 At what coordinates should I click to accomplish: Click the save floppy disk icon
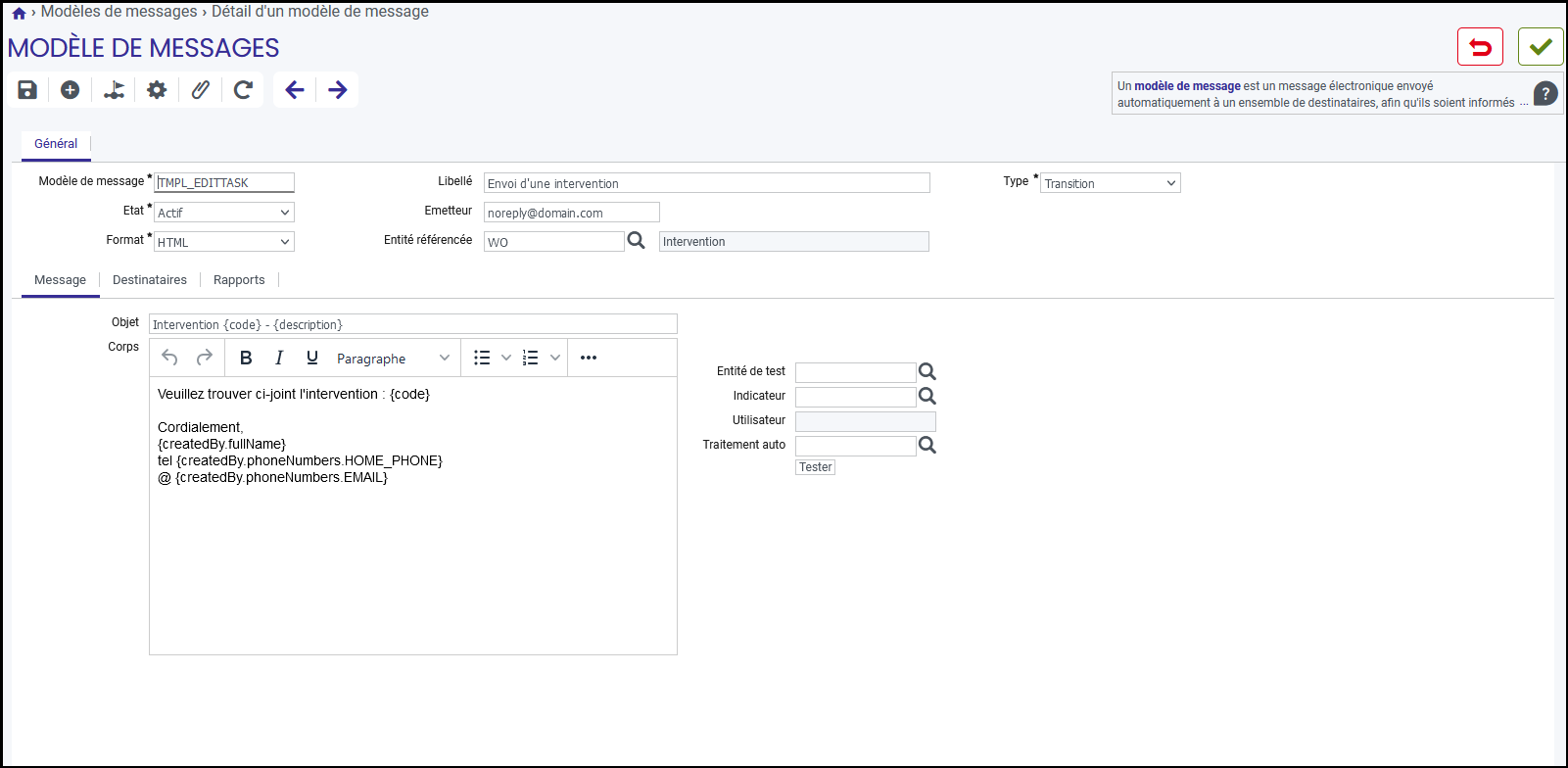pyautogui.click(x=27, y=90)
